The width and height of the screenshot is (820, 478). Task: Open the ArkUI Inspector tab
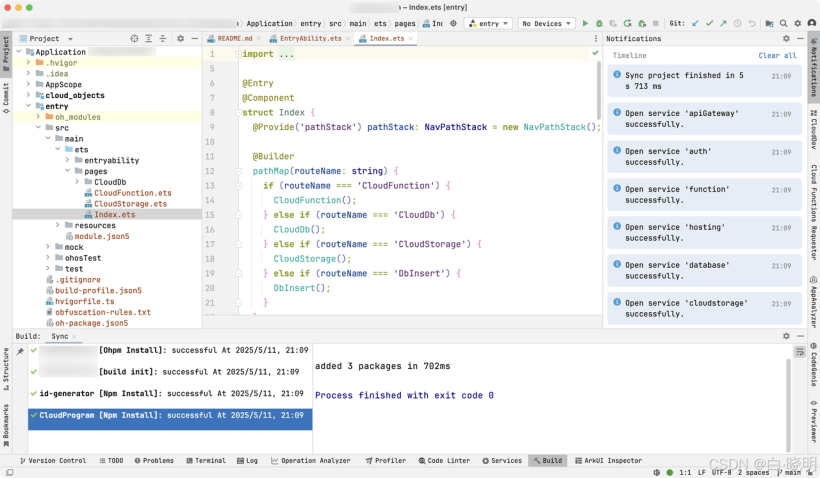pos(609,461)
